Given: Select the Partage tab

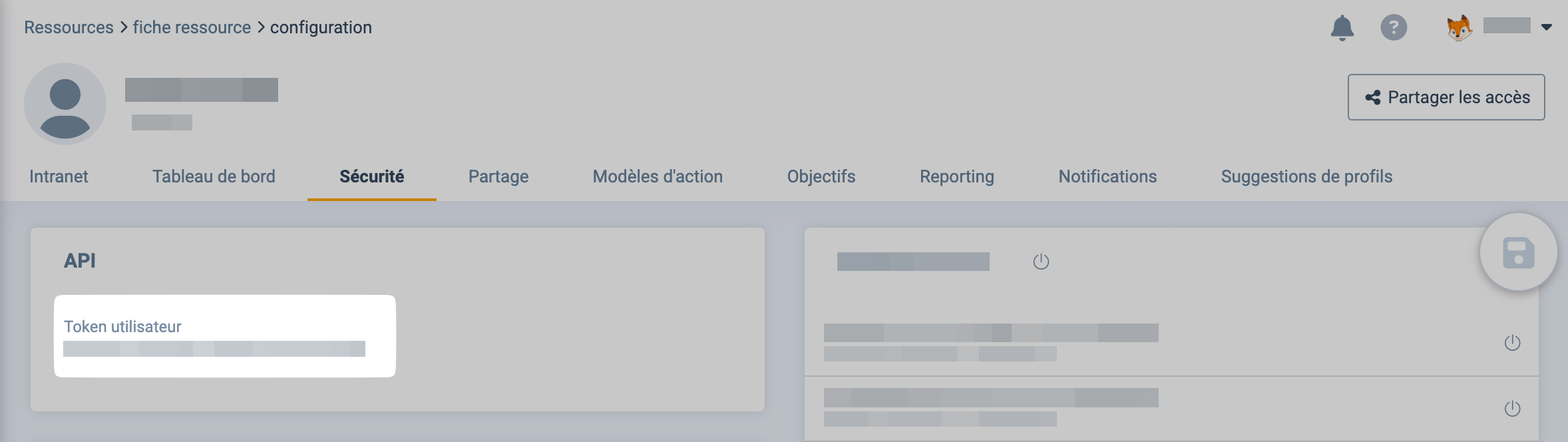Looking at the screenshot, I should pos(498,176).
